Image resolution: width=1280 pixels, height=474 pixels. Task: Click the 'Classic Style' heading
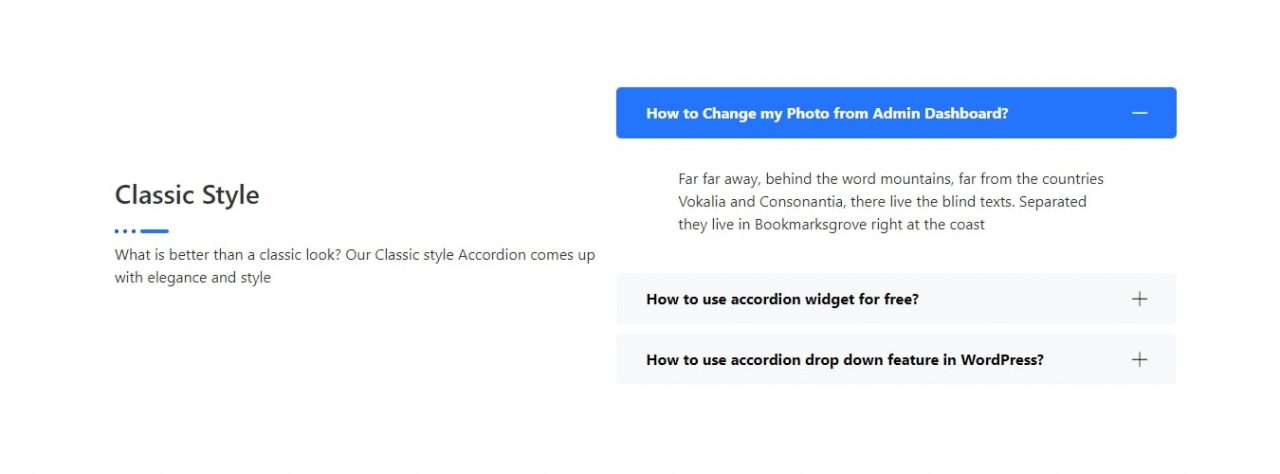pos(187,195)
